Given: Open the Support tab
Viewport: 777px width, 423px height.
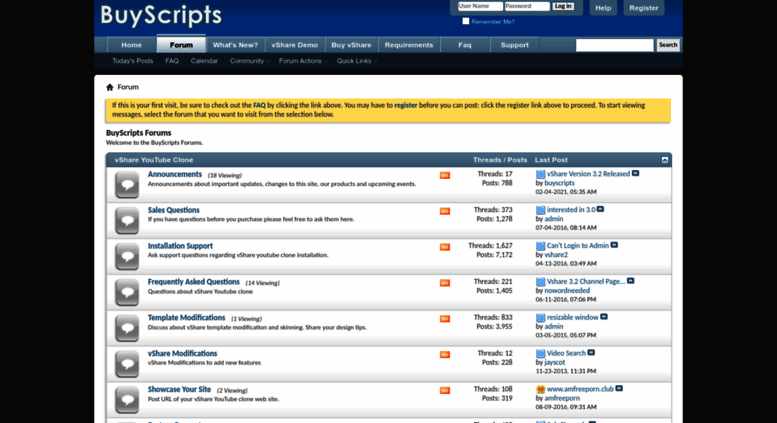Looking at the screenshot, I should pyautogui.click(x=514, y=45).
